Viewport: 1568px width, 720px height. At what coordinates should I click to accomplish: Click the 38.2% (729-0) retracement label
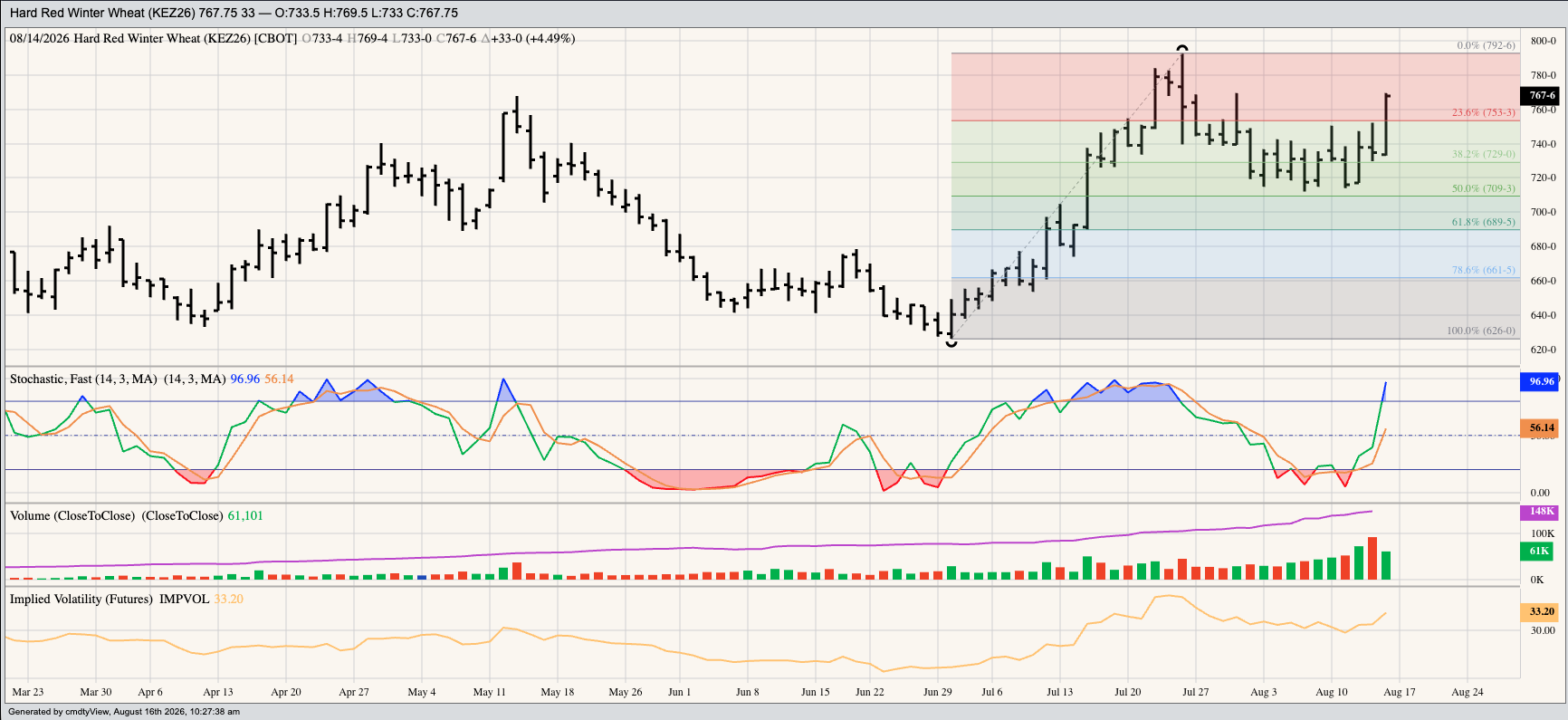pos(1484,154)
